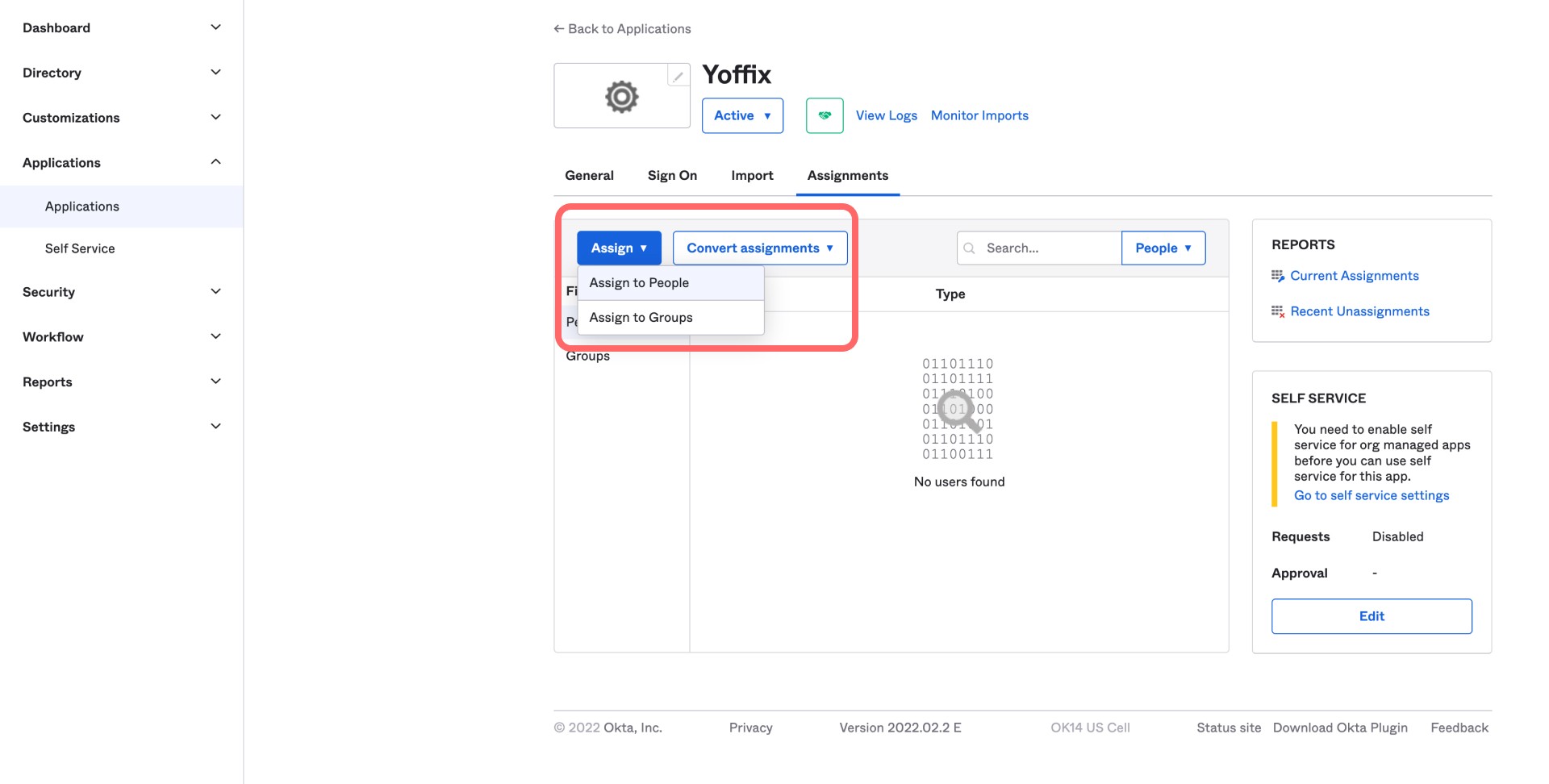Open the View Logs link
The height and width of the screenshot is (784, 1549).
pyautogui.click(x=886, y=115)
